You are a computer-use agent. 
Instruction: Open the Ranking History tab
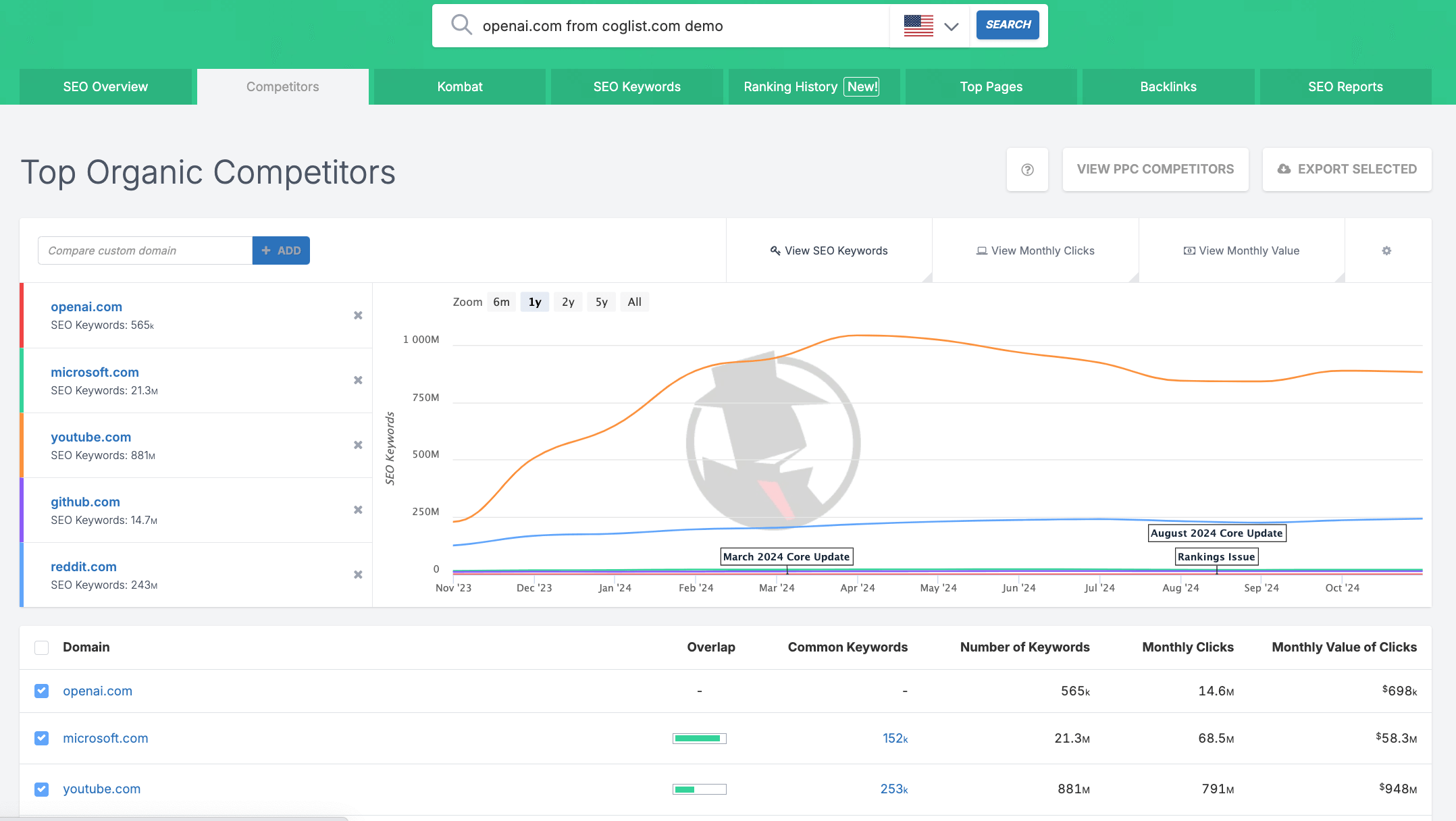click(814, 86)
